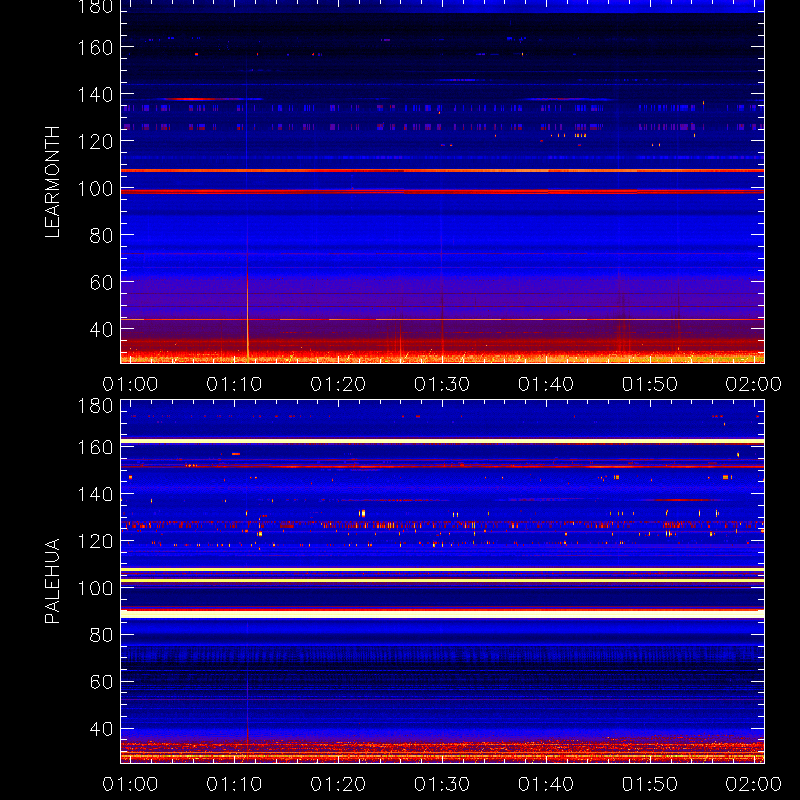Image resolution: width=800 pixels, height=800 pixels.
Task: Select the 120 frequency label on the Learmonth axis
Action: point(95,141)
